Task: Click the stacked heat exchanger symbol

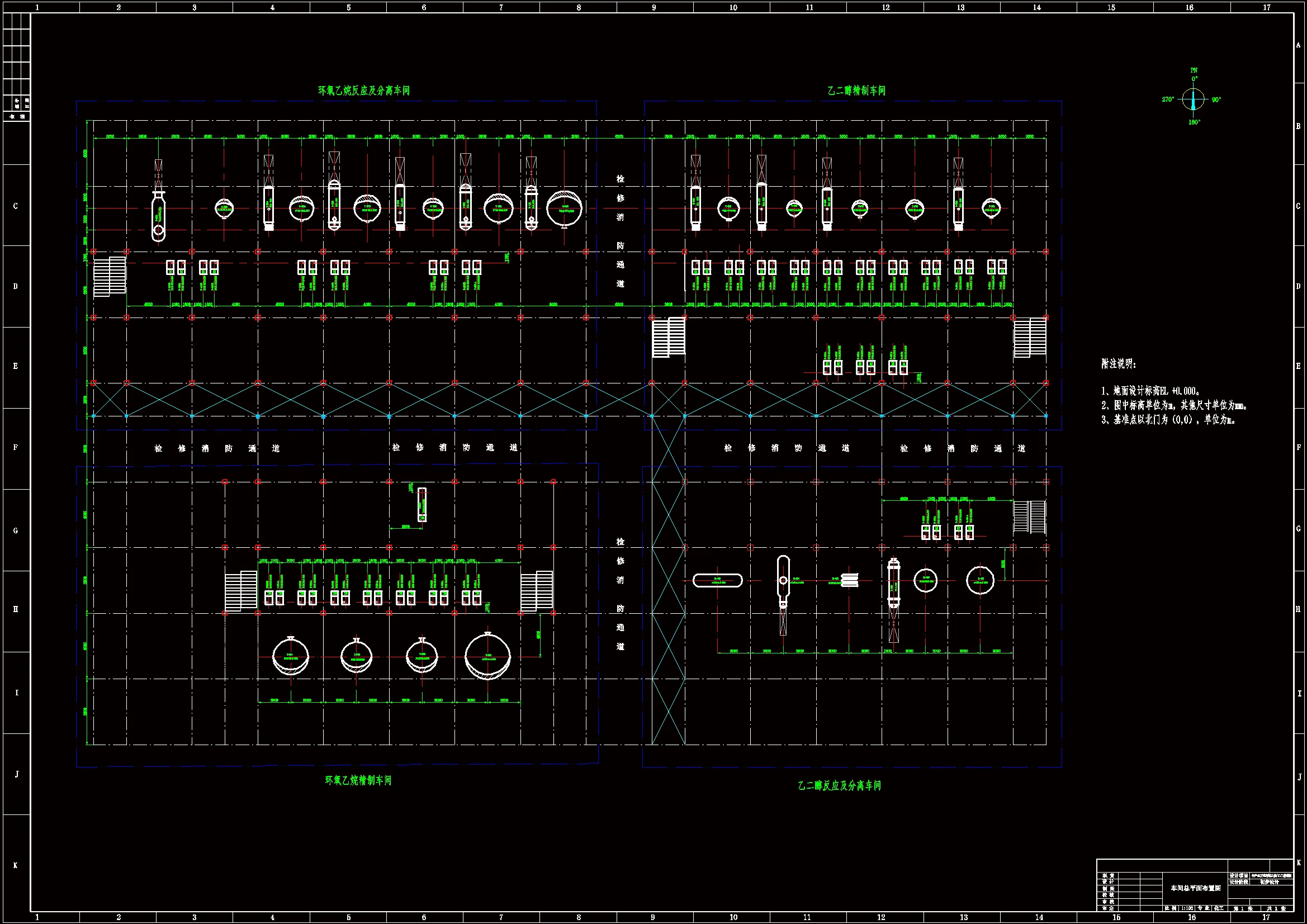Action: click(x=849, y=580)
